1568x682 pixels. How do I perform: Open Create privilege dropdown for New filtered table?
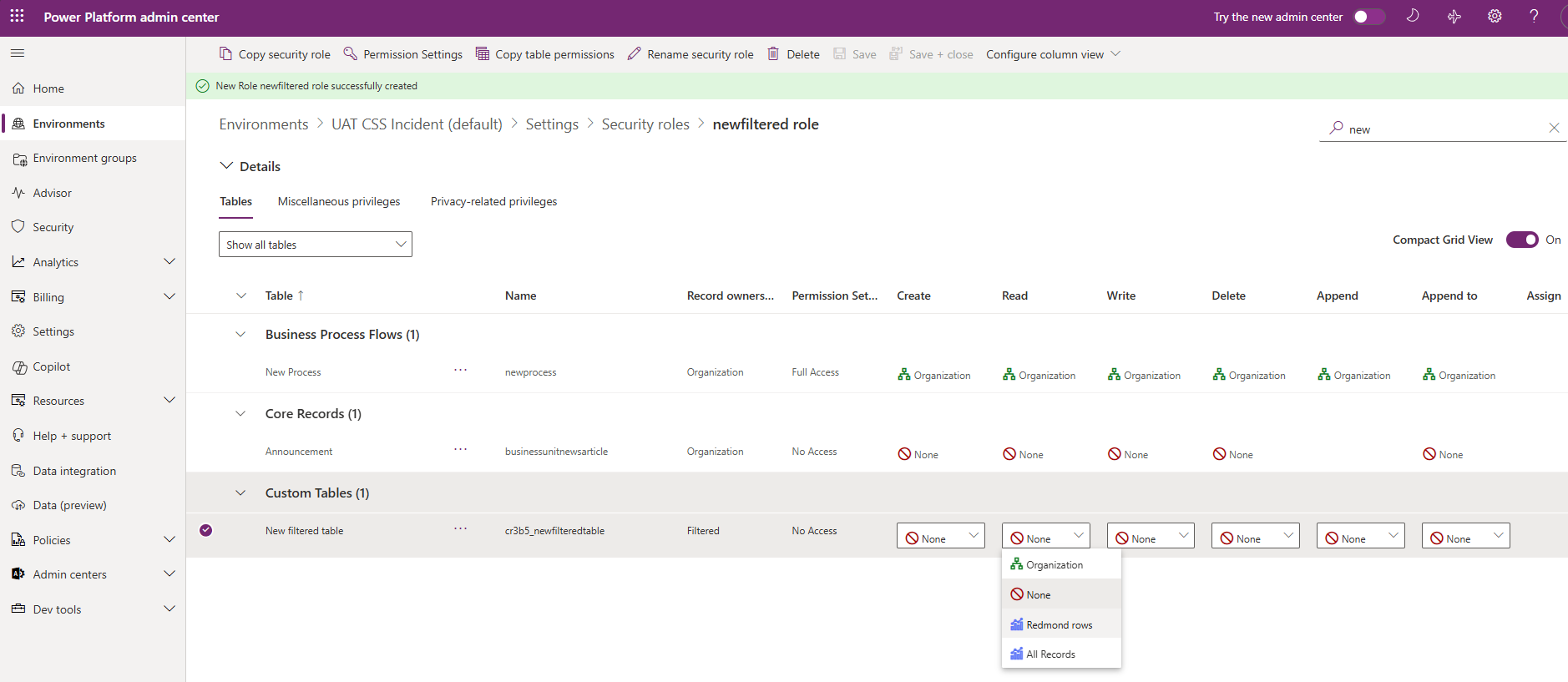[941, 536]
